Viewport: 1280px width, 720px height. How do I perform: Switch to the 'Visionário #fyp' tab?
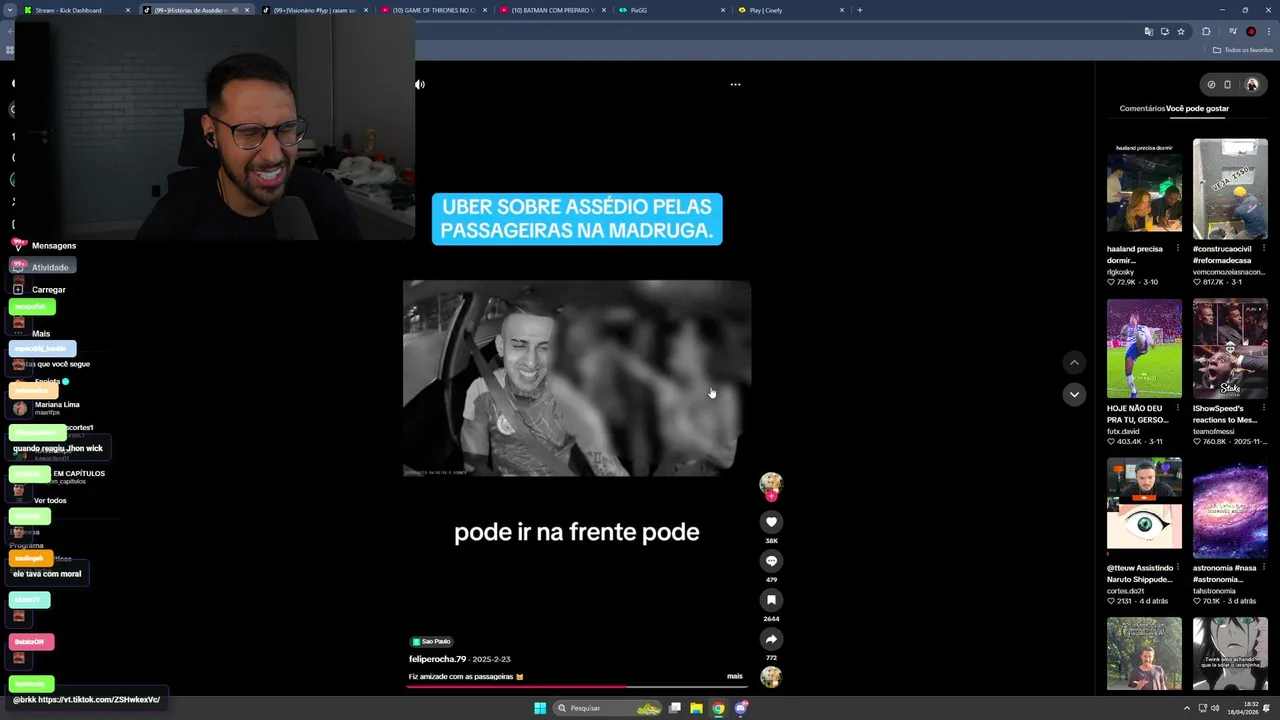[x=314, y=10]
